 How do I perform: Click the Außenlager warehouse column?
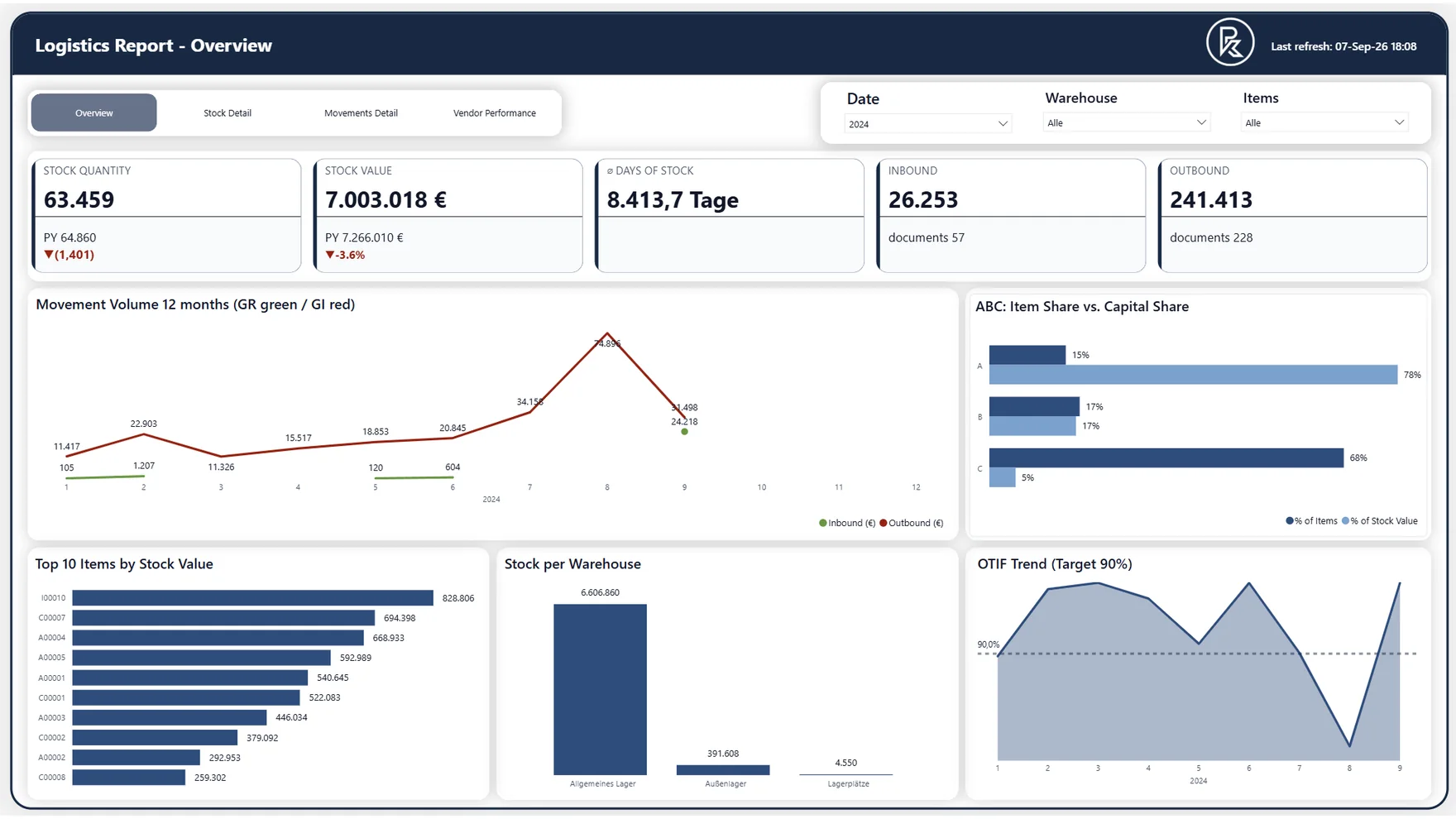coord(723,770)
